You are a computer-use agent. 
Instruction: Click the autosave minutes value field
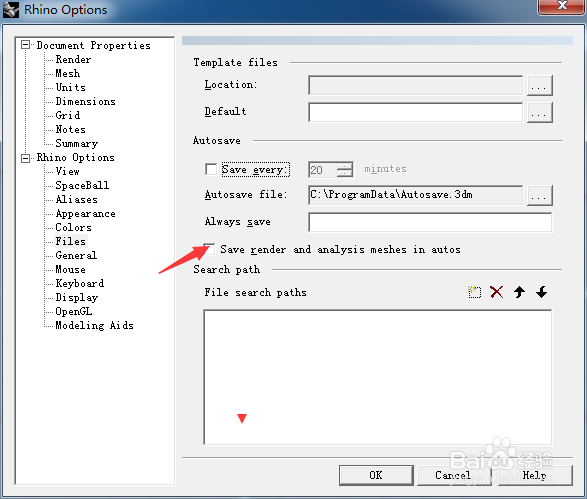pos(323,170)
